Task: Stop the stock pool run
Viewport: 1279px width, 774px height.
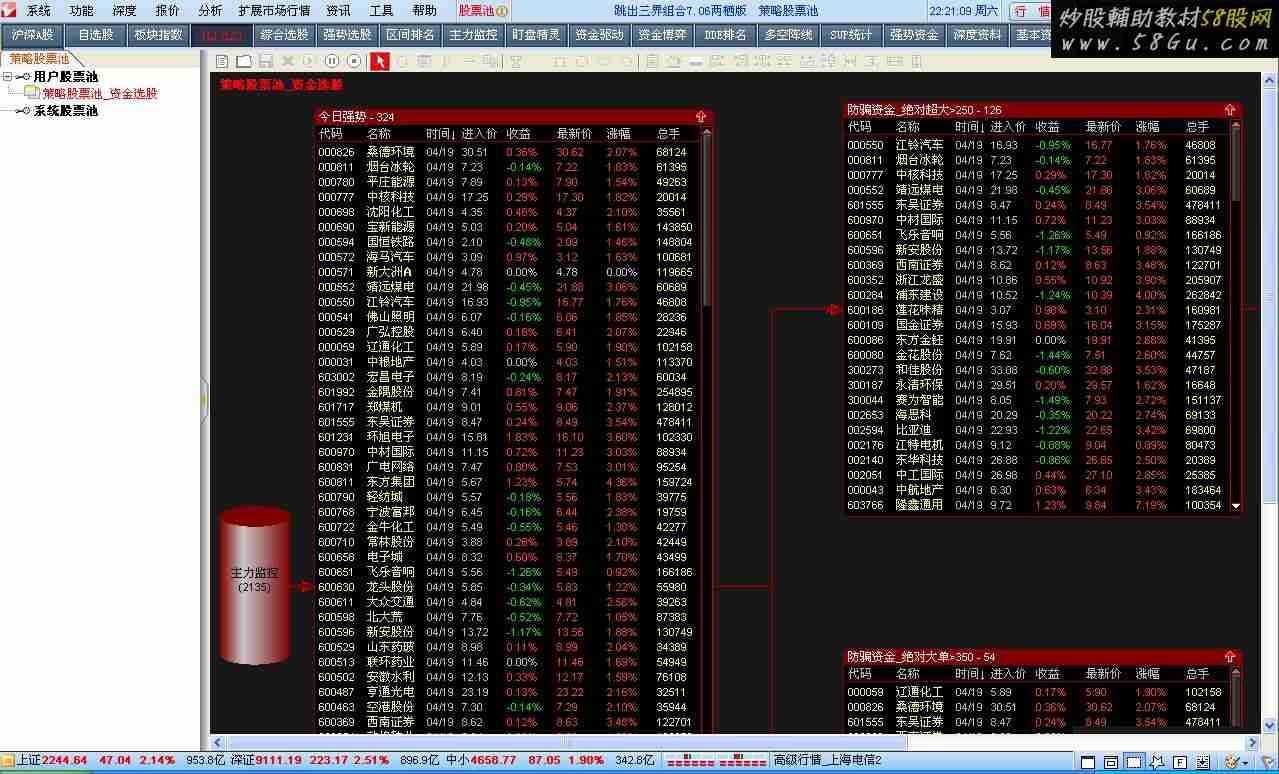Action: tap(353, 61)
